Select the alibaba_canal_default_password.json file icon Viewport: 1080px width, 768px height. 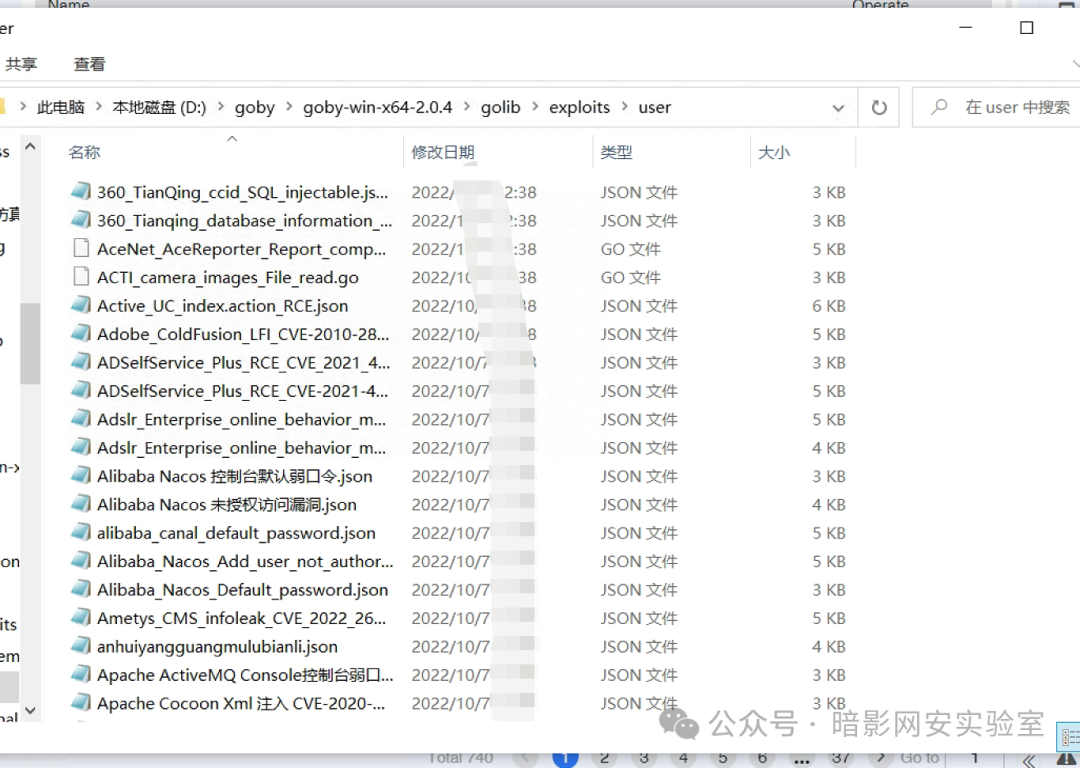pyautogui.click(x=81, y=532)
